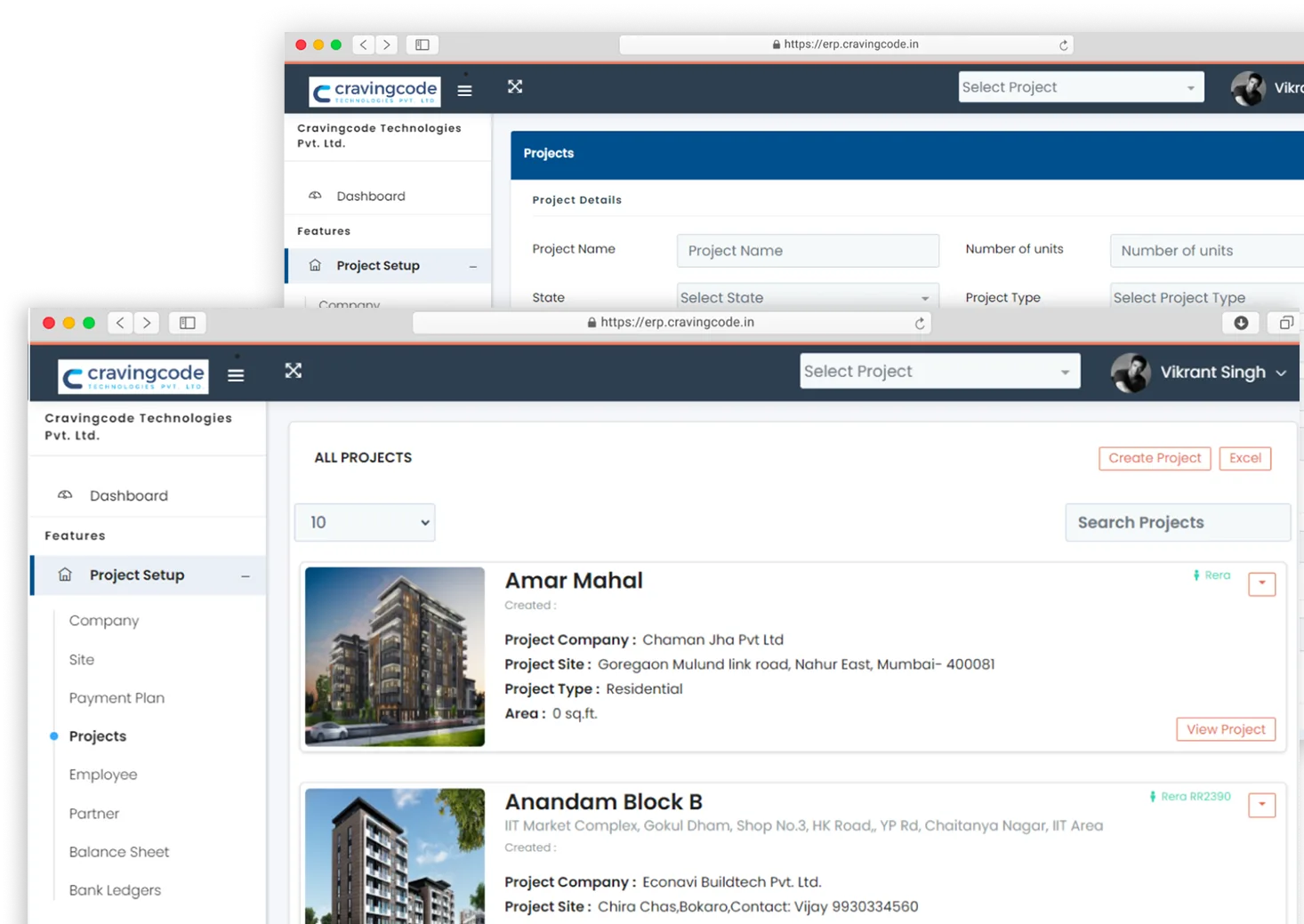
Task: Click the Excel export button
Action: (x=1245, y=458)
